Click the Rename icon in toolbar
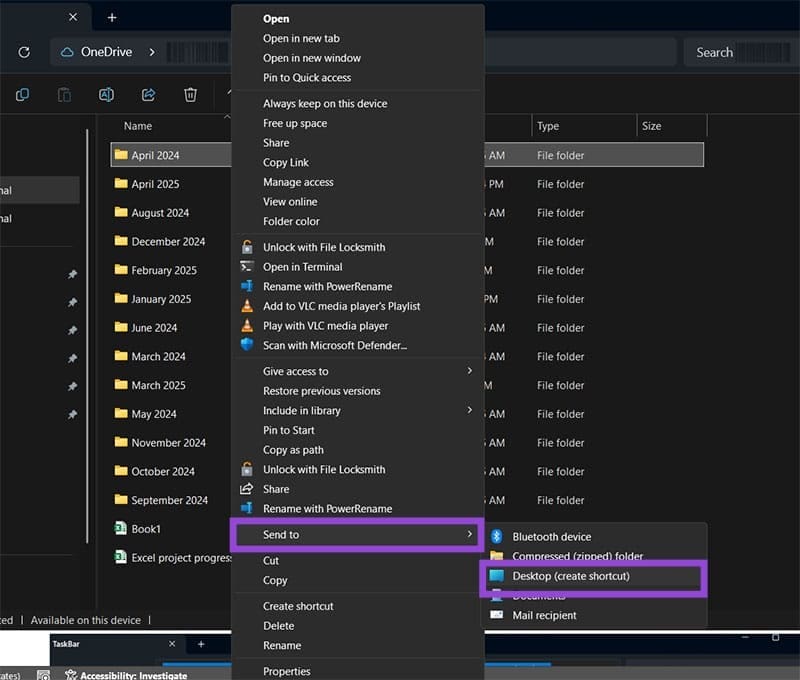 [x=106, y=95]
